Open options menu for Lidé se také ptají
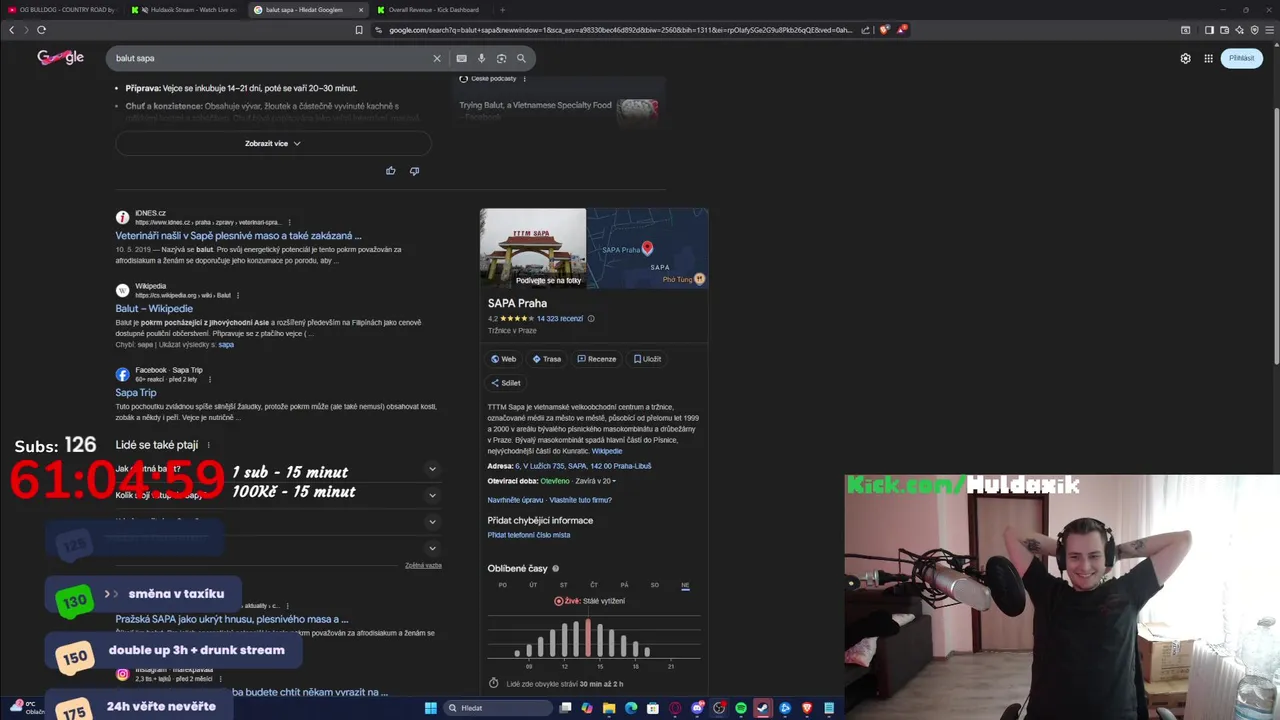 tap(208, 445)
